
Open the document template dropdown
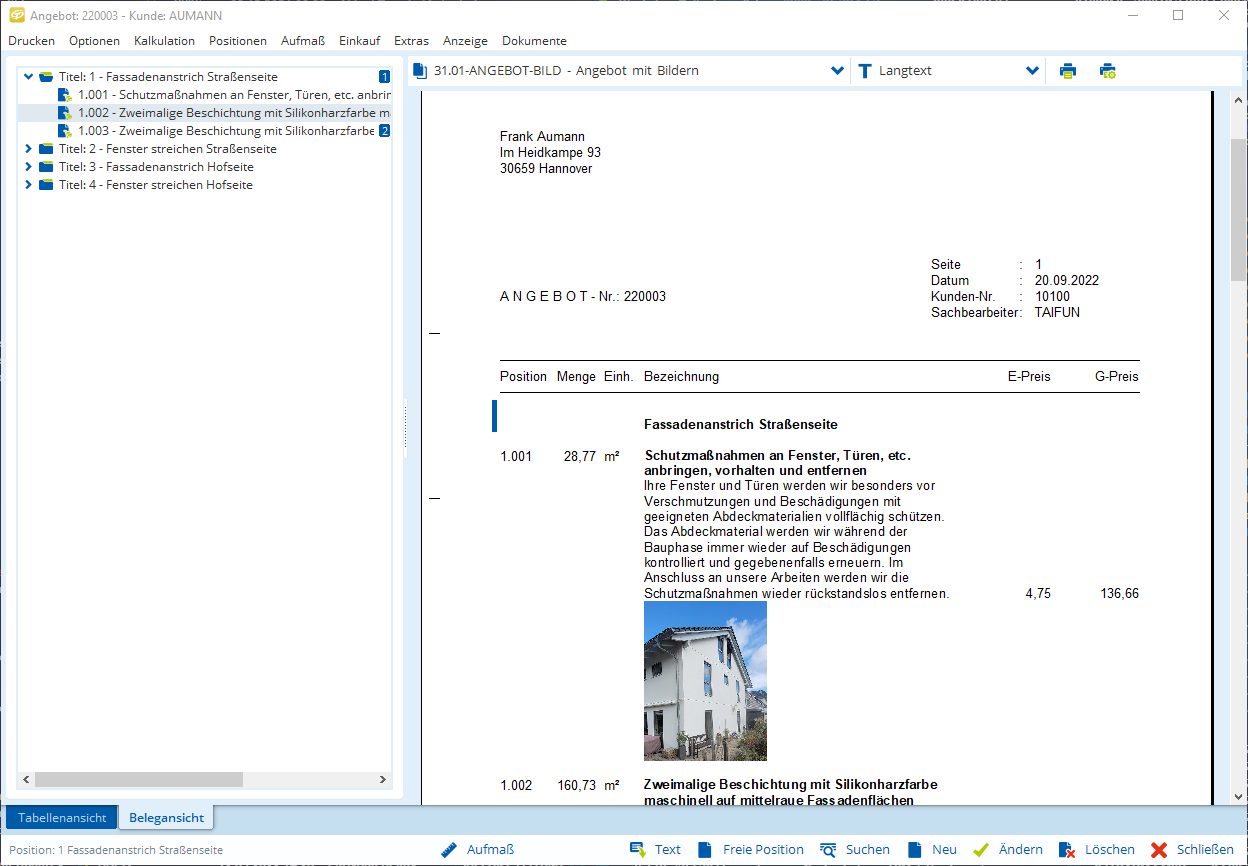tap(837, 71)
